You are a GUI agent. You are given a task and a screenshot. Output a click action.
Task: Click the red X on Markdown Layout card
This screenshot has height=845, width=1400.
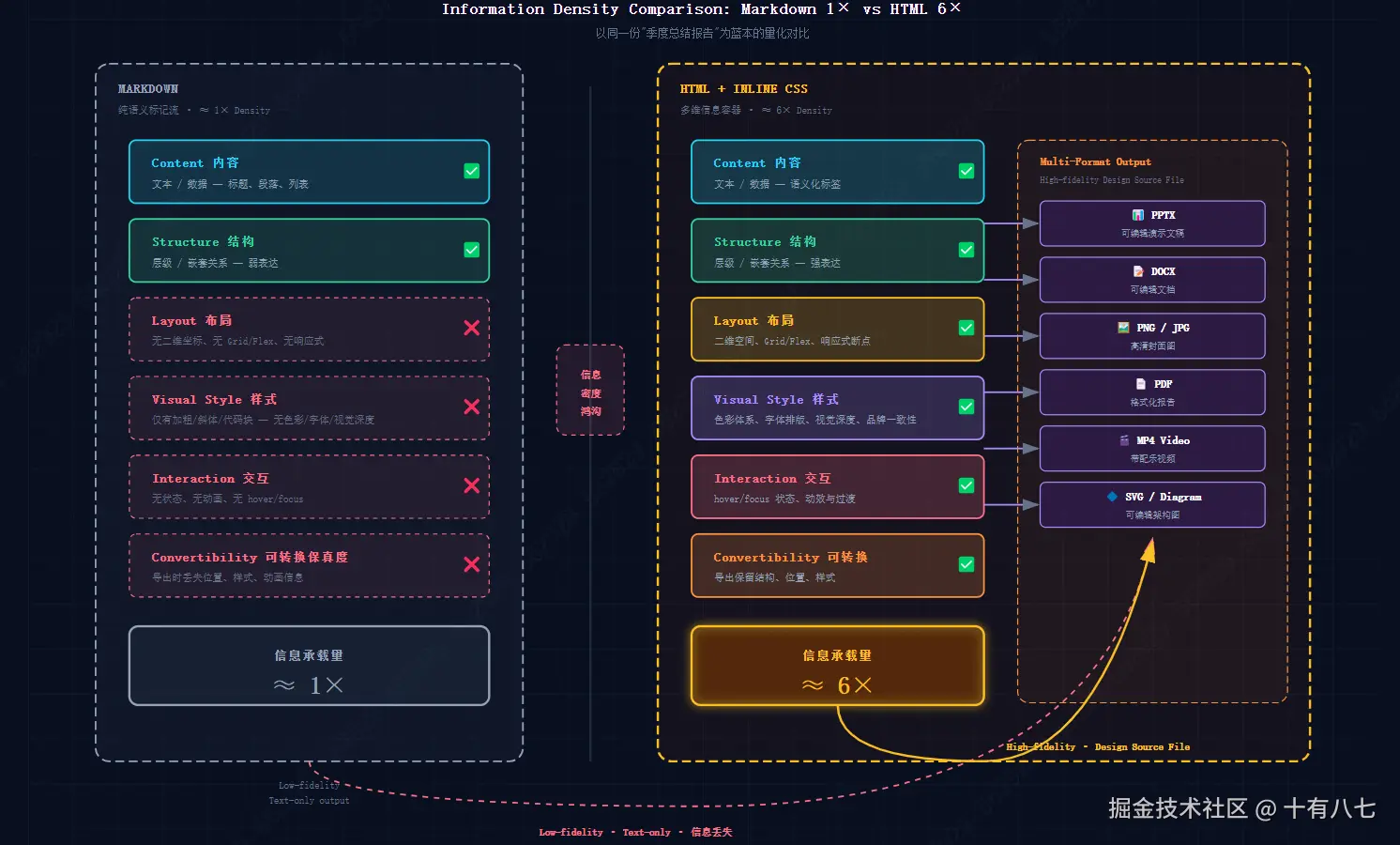tap(471, 328)
